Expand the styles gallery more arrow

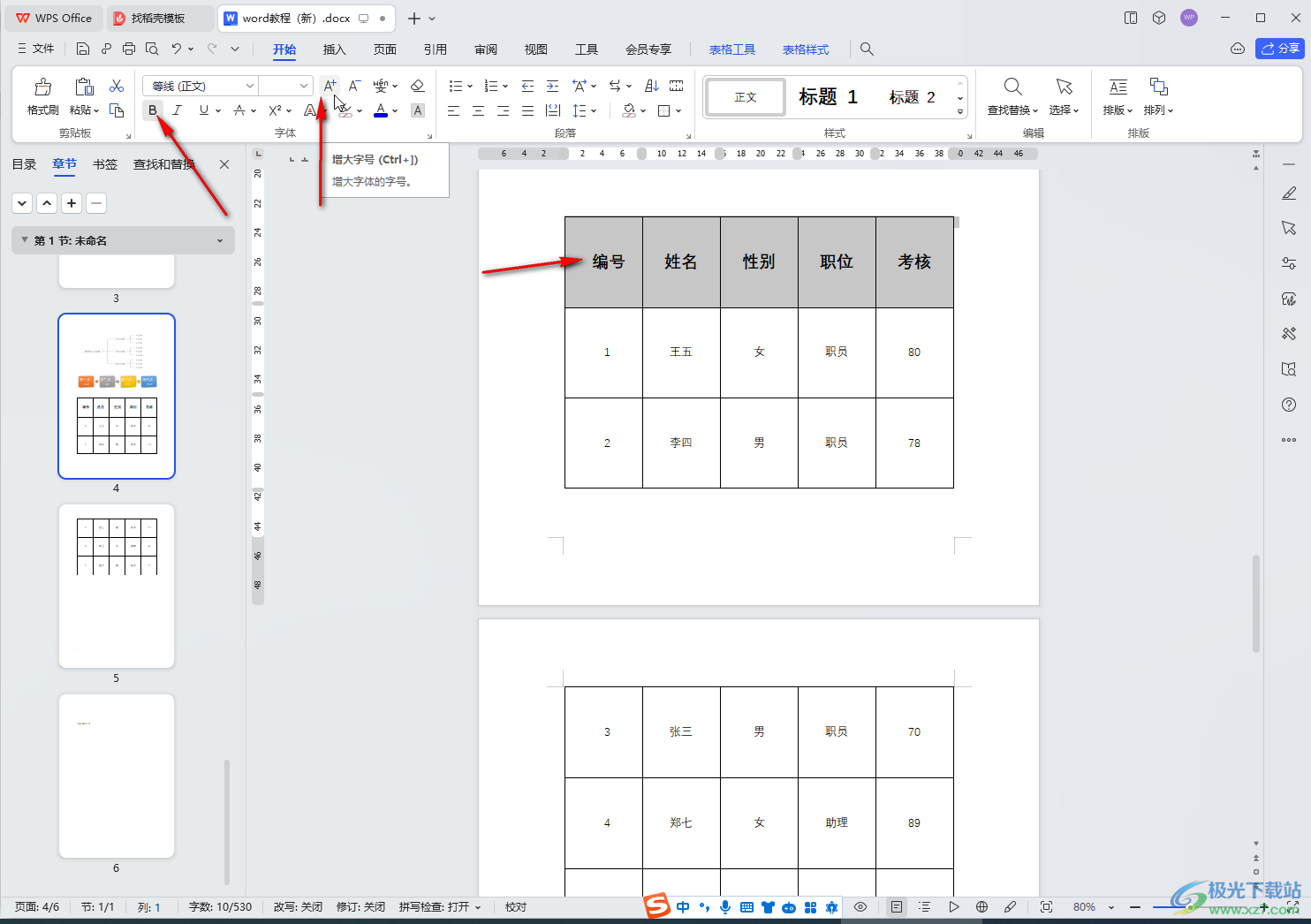coord(960,112)
